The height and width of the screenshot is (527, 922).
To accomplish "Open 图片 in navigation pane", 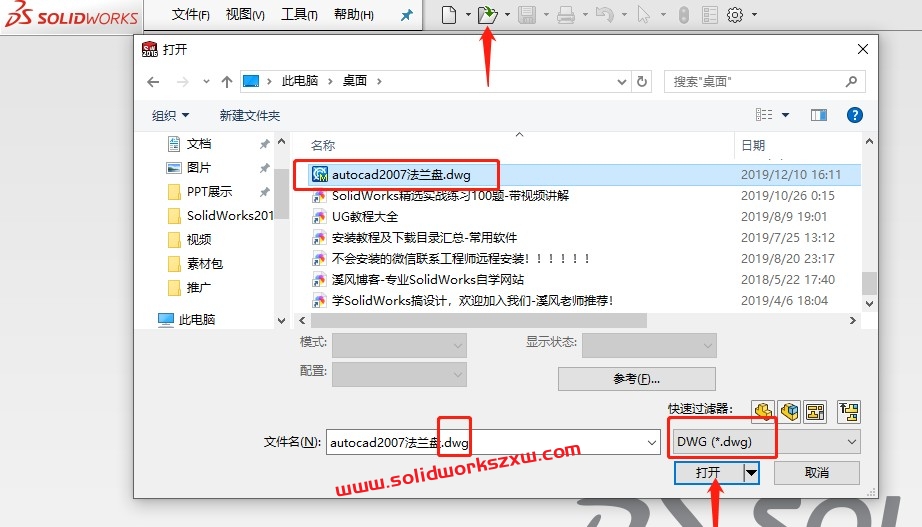I will (199, 168).
